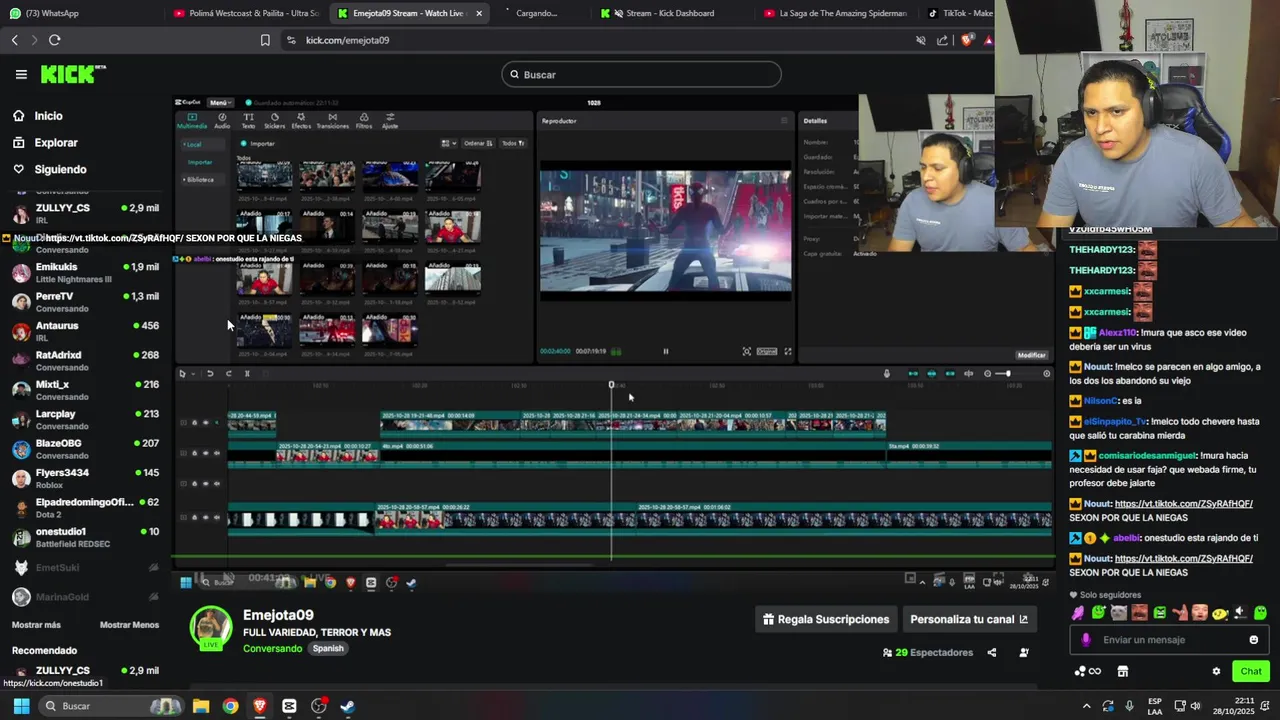Click the KICK logo
The image size is (1280, 720).
pos(73,74)
